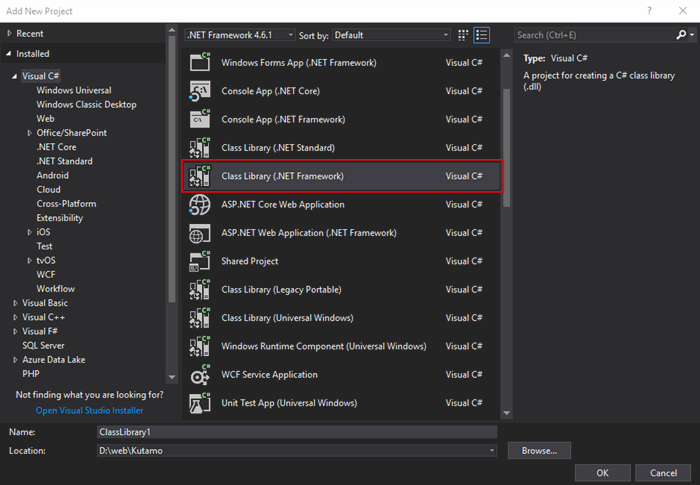Screen dimensions: 700x485
Task: Expand the tvOS node
Action: [x=29, y=260]
